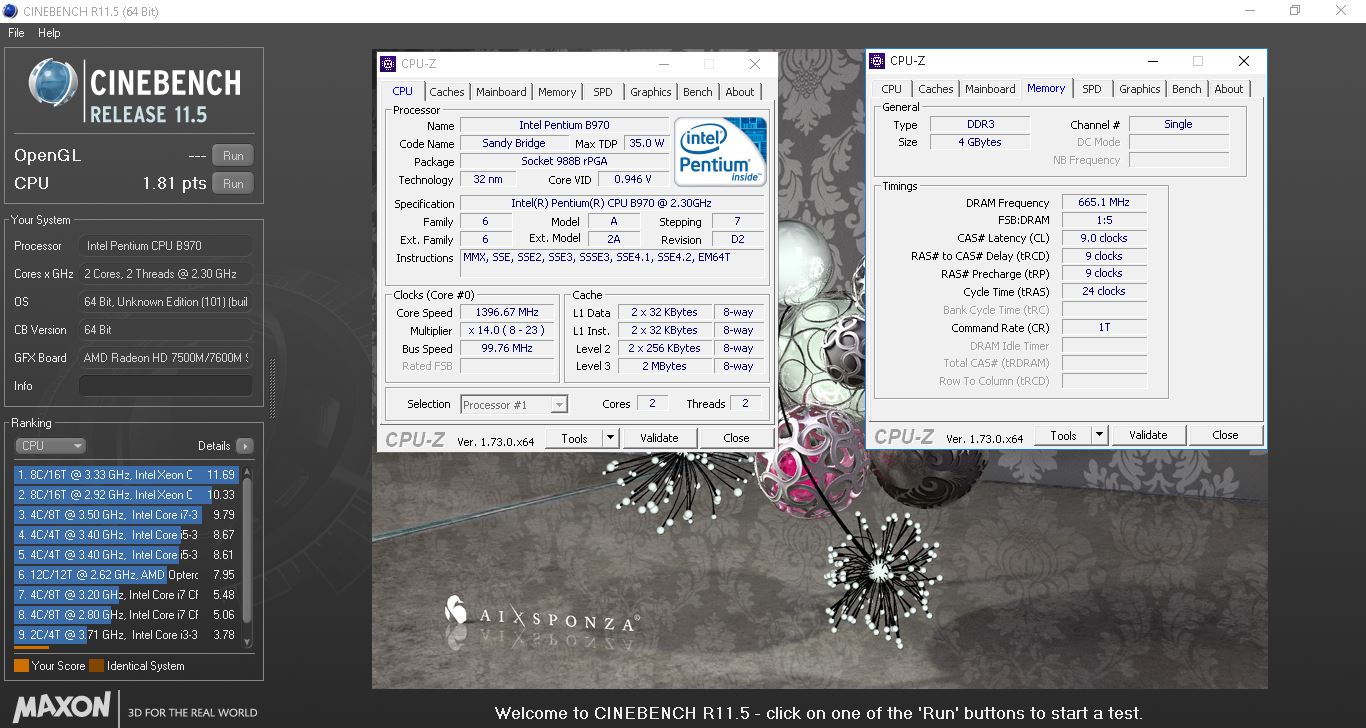This screenshot has height=728, width=1366.
Task: Open About tab in right CPU-Z window
Action: coord(1229,90)
